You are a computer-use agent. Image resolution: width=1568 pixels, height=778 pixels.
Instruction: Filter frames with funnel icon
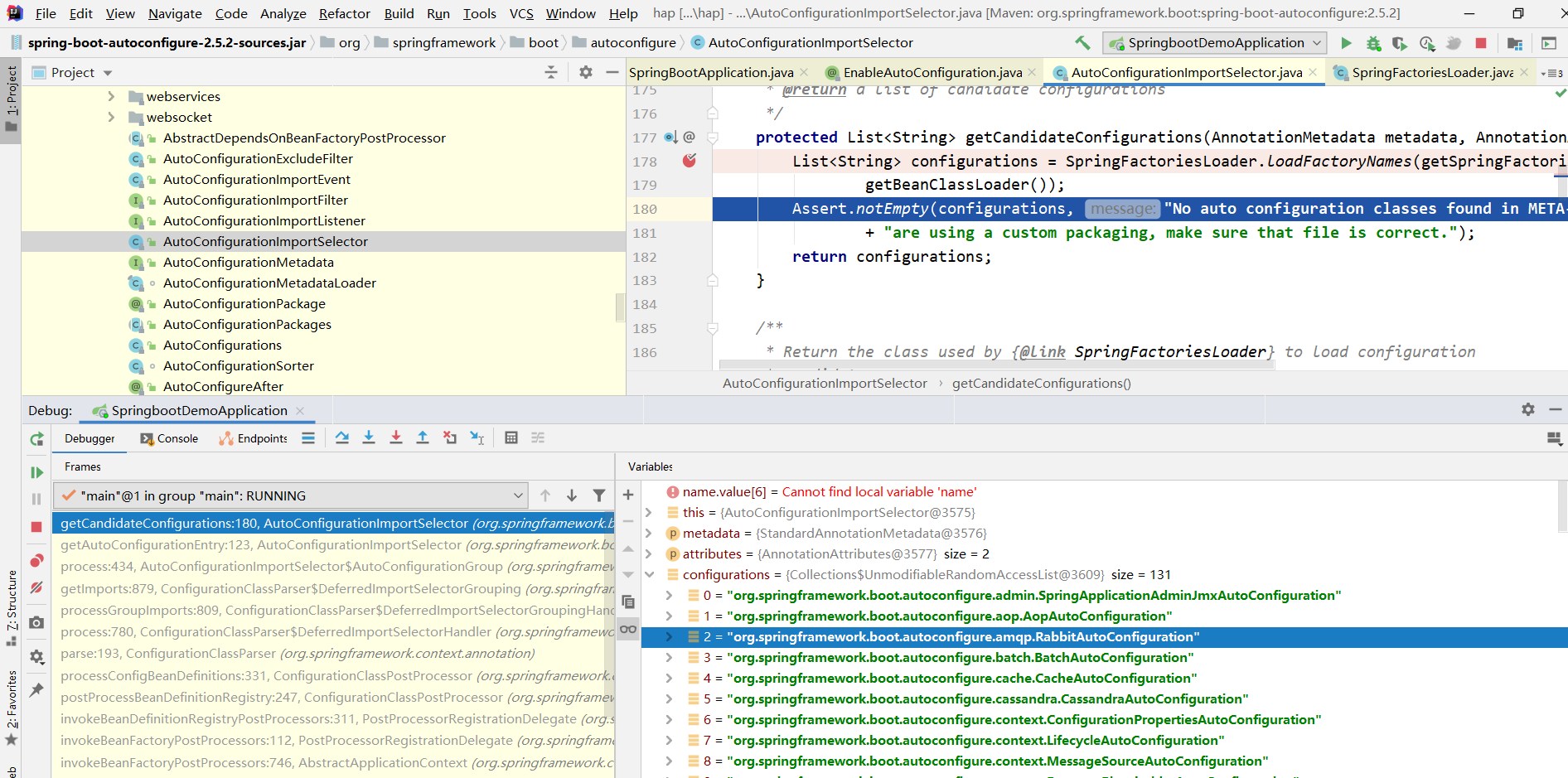pyautogui.click(x=598, y=495)
